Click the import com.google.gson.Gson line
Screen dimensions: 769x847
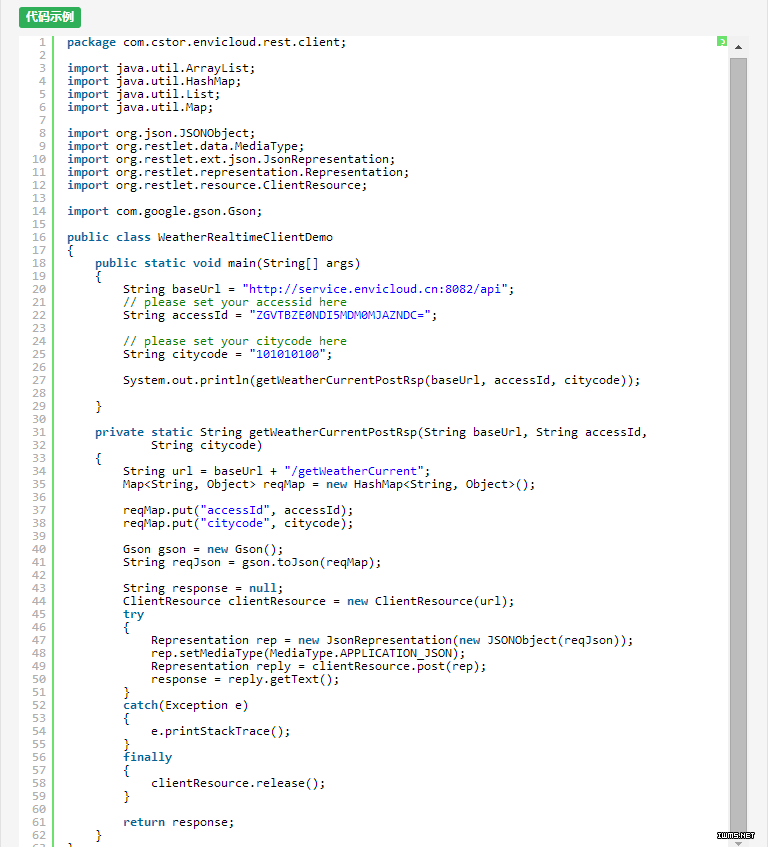click(164, 211)
